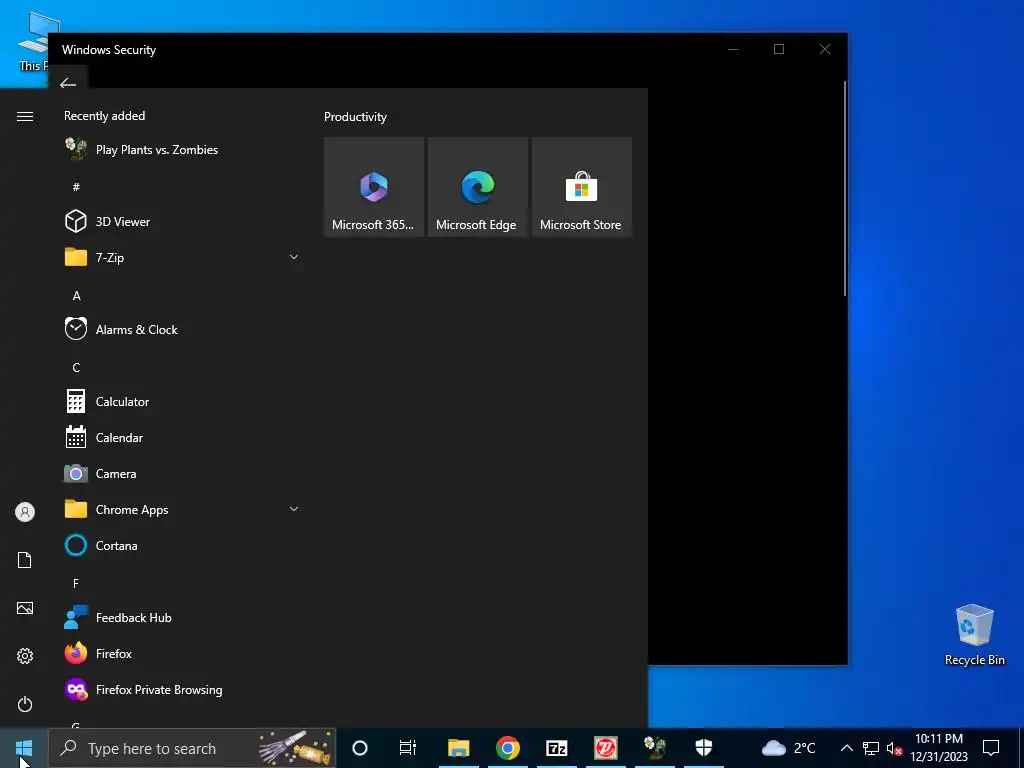Open the 7-Zip folder entry
This screenshot has width=1024, height=768.
pos(182,257)
